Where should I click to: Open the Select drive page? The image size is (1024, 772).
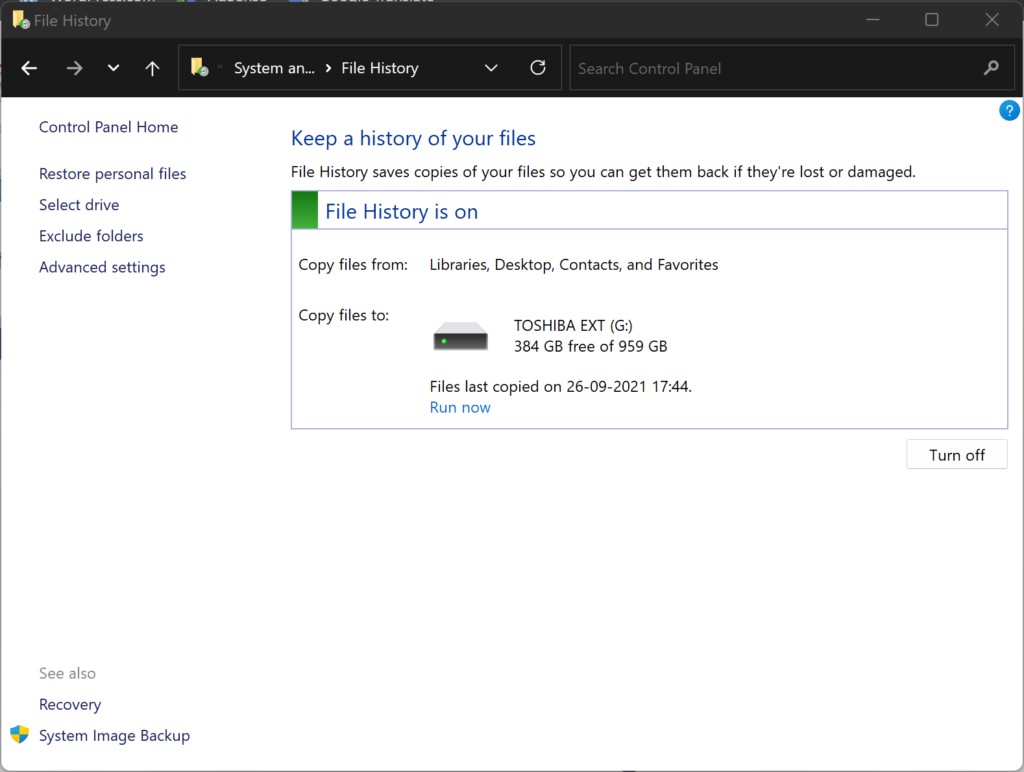coord(79,204)
